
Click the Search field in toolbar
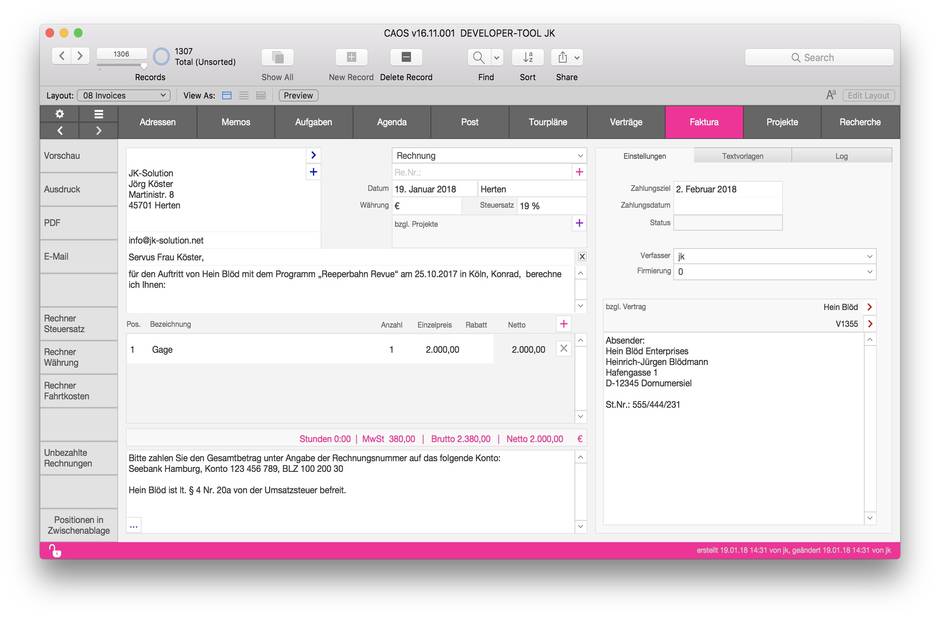[x=819, y=58]
